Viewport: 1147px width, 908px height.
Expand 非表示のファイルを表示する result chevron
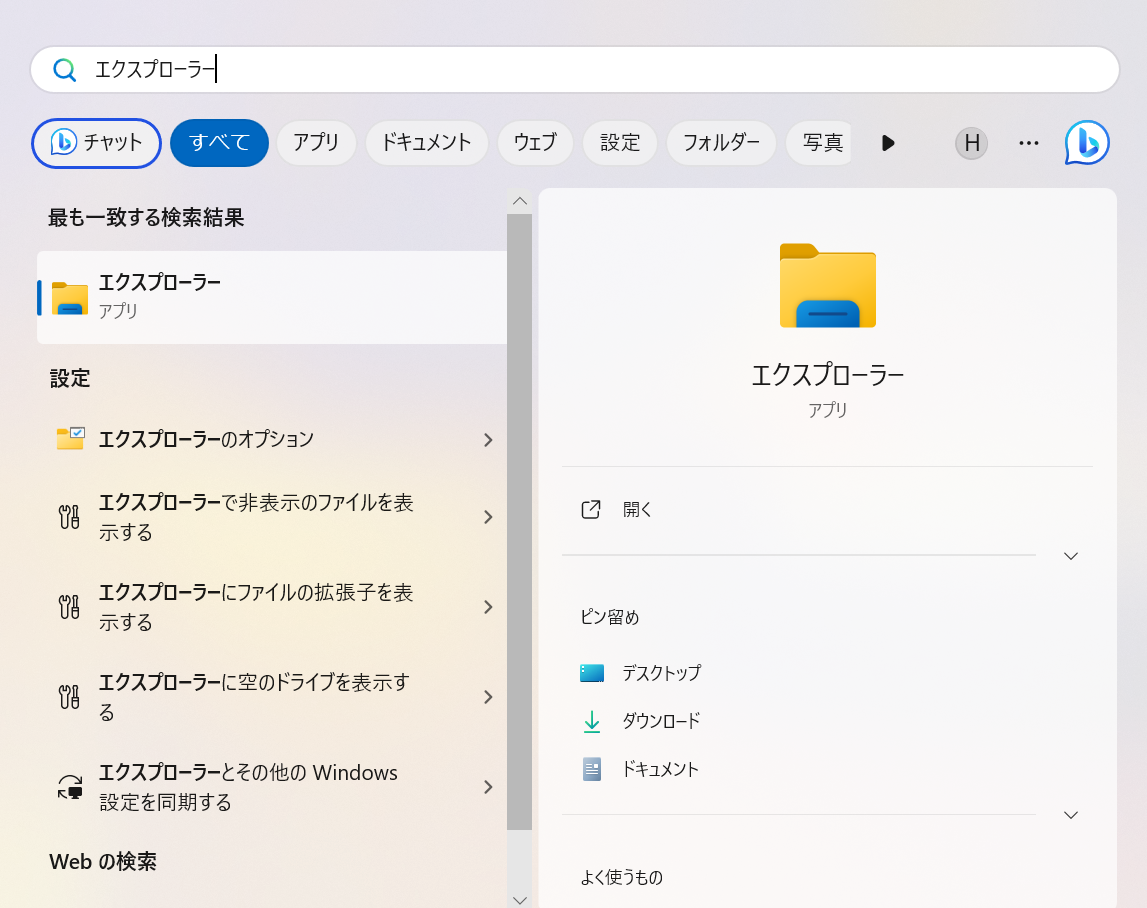pyautogui.click(x=488, y=517)
